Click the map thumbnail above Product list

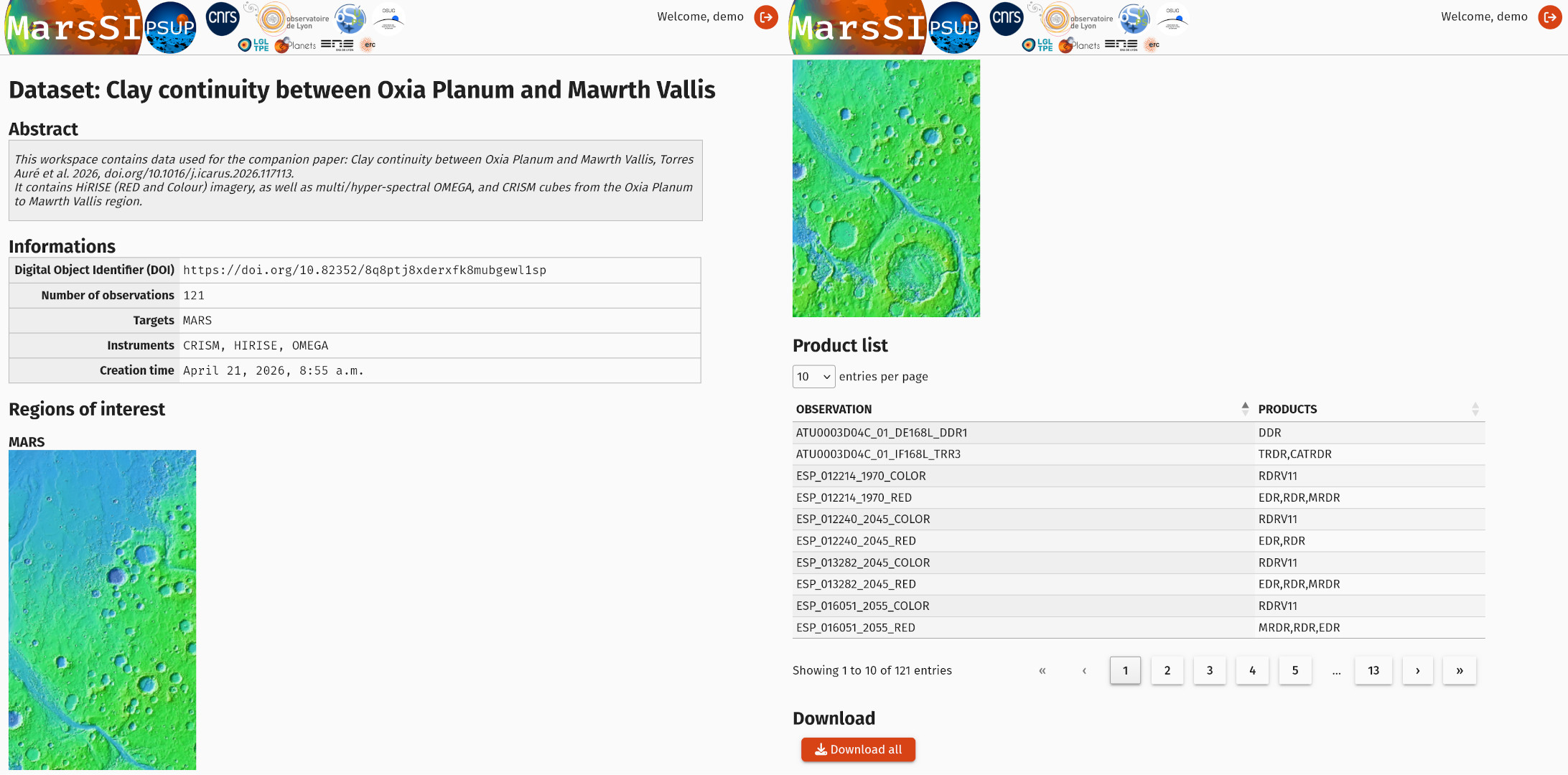tap(886, 188)
